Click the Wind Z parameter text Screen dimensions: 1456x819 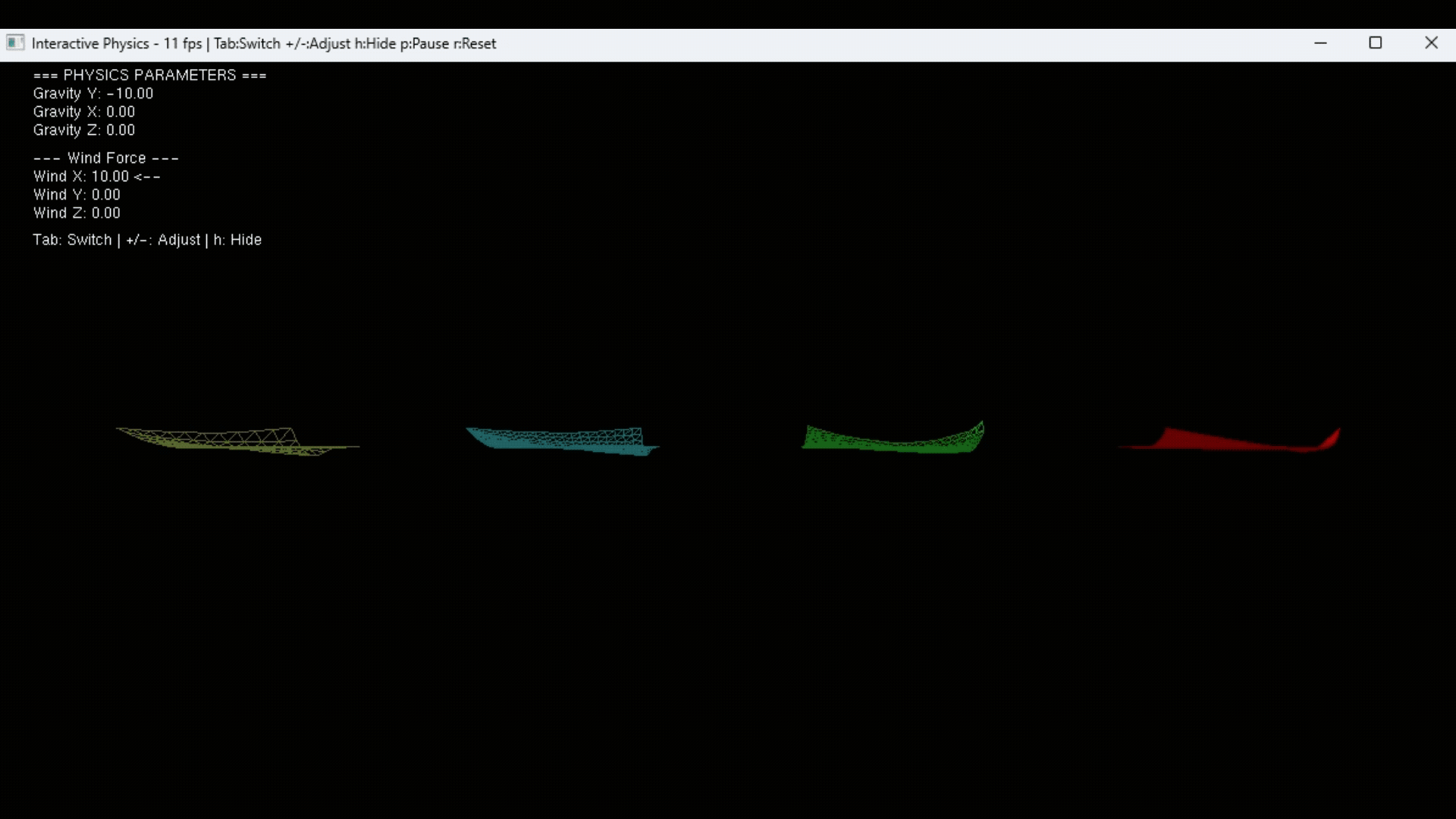[x=77, y=212]
